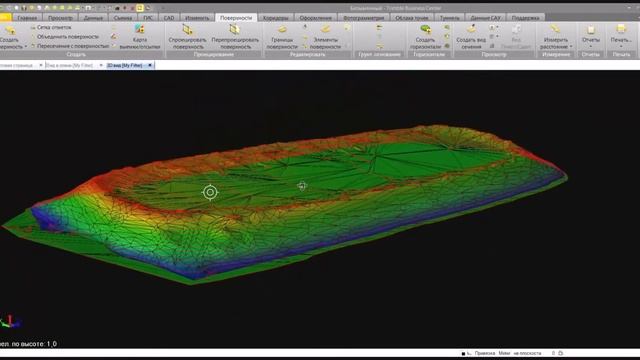Choose Пересечение с поверхностью command

tap(70, 46)
